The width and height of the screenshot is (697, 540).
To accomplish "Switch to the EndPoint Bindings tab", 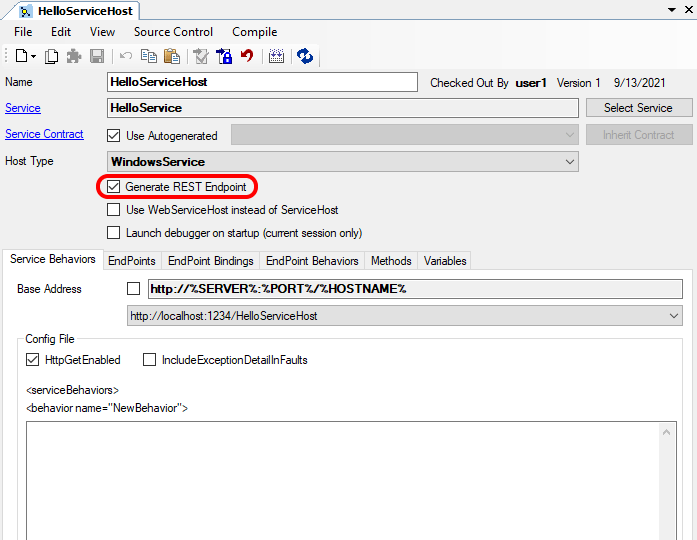I will 211,261.
